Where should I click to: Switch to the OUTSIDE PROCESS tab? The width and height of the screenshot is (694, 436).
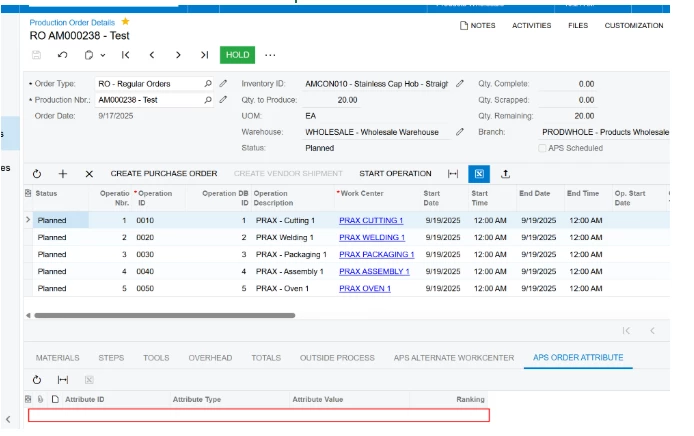point(337,358)
